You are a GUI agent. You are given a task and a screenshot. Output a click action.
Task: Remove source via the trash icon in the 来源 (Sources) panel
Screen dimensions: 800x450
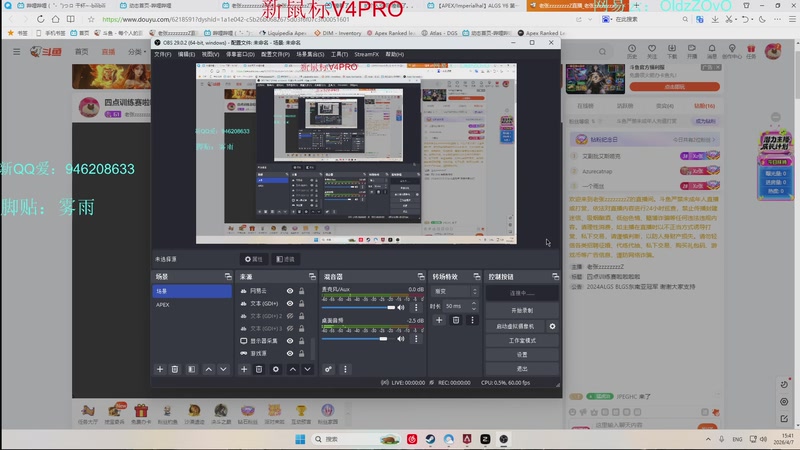point(259,369)
